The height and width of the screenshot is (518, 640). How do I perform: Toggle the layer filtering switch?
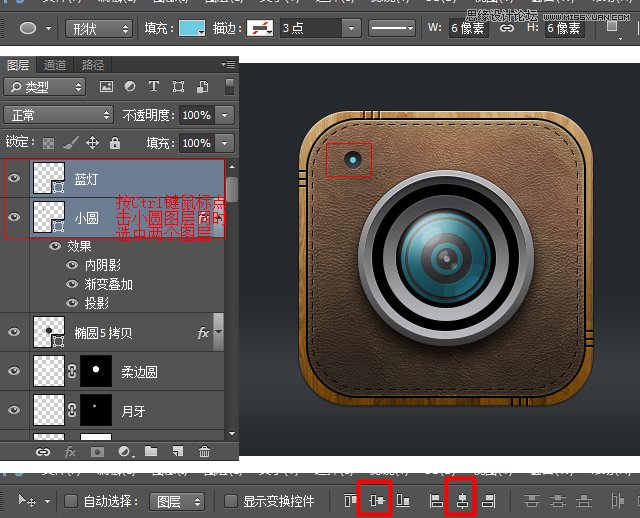(x=230, y=87)
